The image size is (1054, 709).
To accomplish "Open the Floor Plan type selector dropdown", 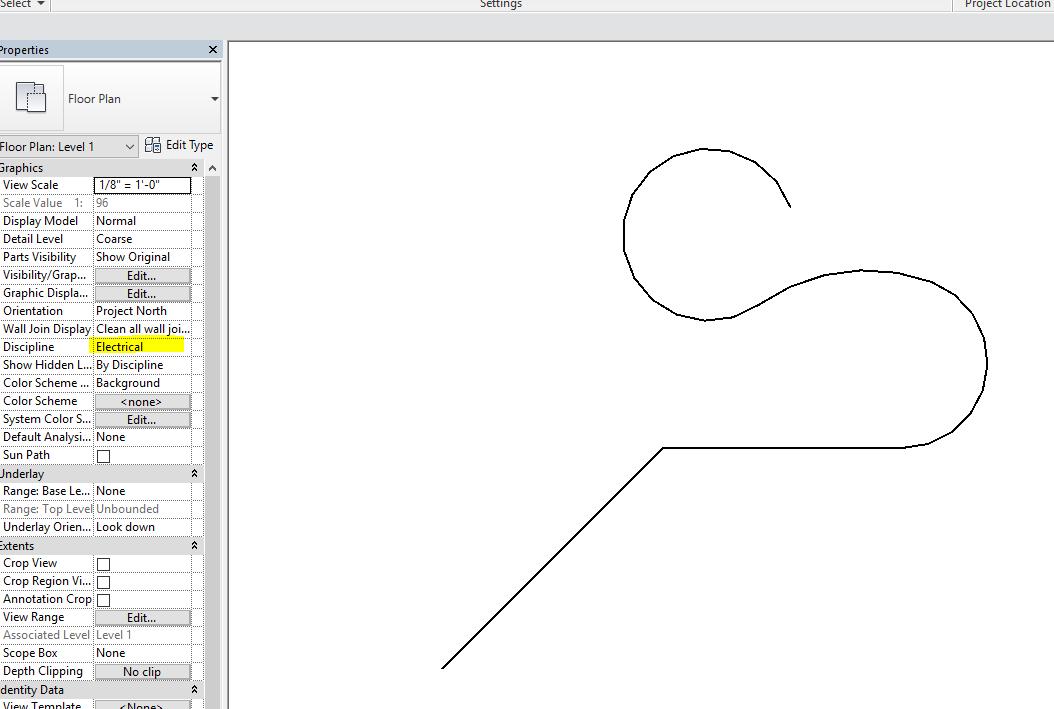I will [x=214, y=99].
